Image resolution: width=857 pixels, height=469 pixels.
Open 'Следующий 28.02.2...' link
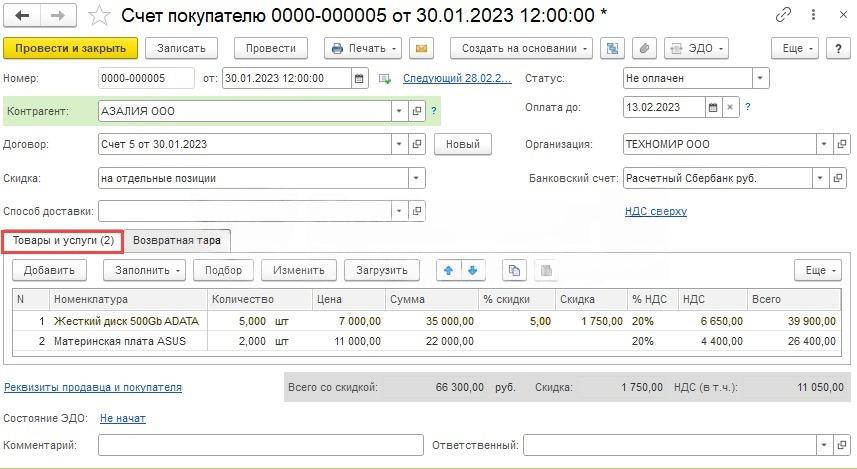point(457,78)
